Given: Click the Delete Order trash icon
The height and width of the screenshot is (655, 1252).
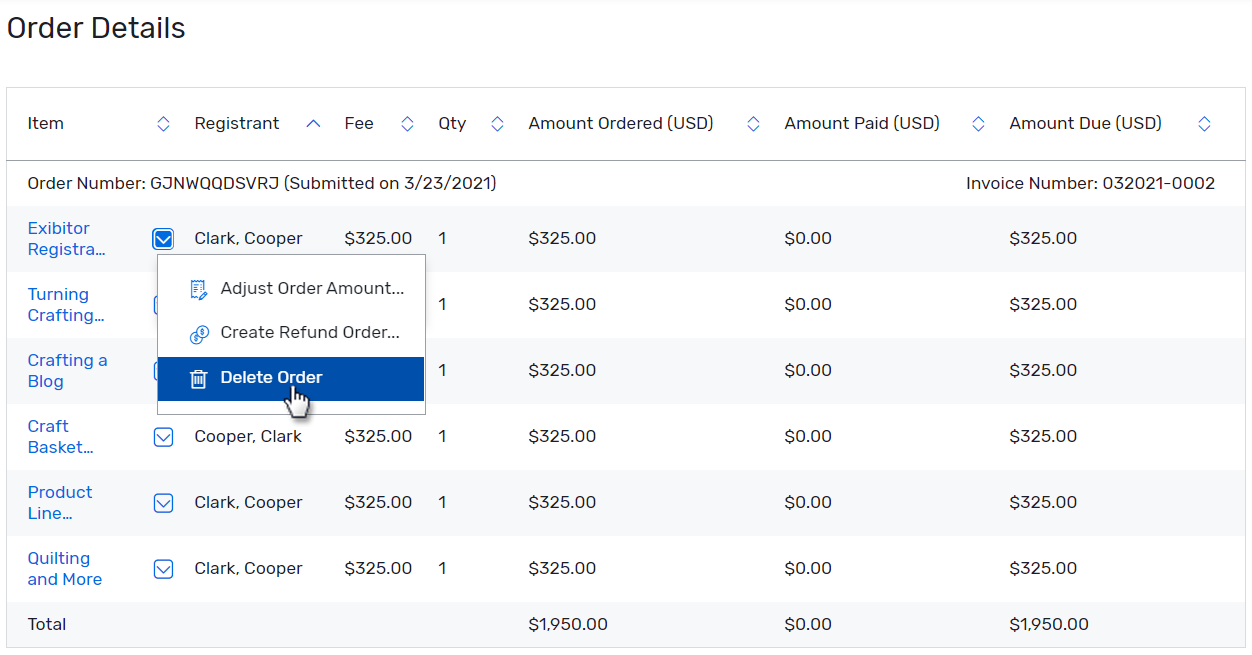Looking at the screenshot, I should click(199, 379).
